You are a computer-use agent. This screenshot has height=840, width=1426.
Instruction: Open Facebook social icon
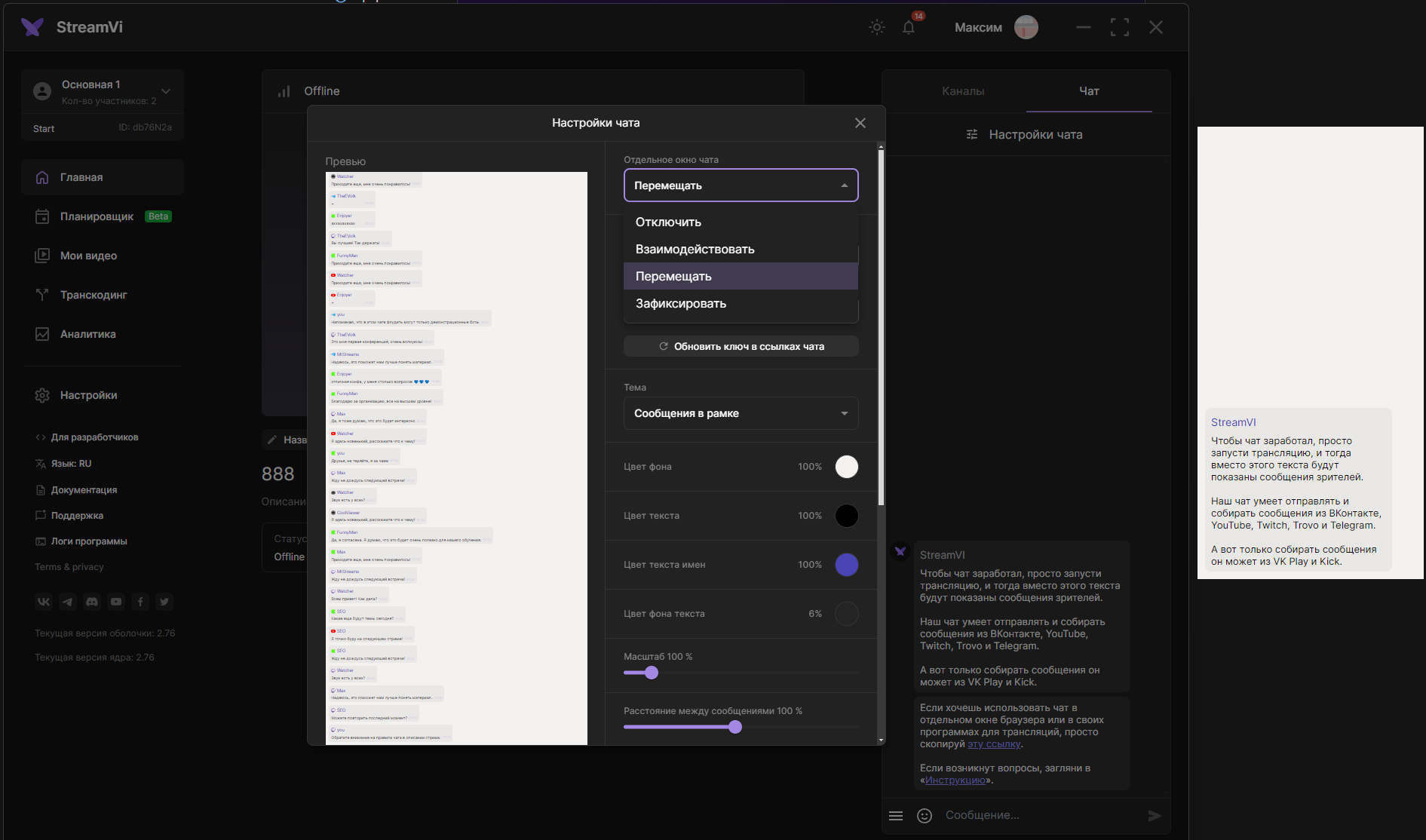(140, 602)
